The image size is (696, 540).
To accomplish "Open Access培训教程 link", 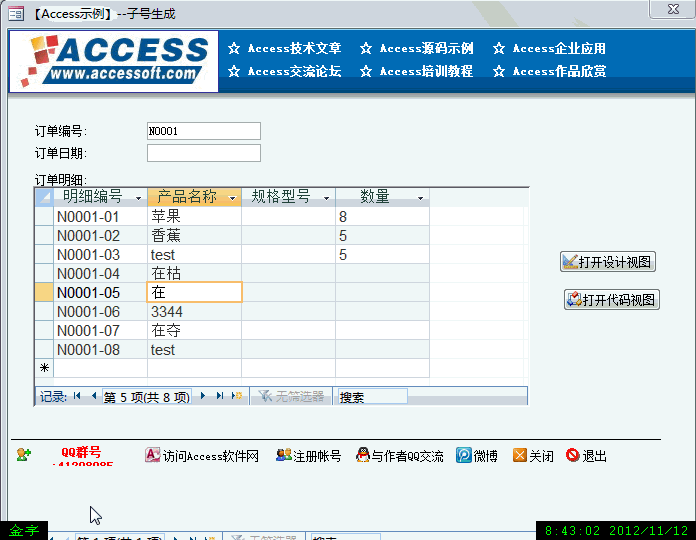I will (426, 71).
